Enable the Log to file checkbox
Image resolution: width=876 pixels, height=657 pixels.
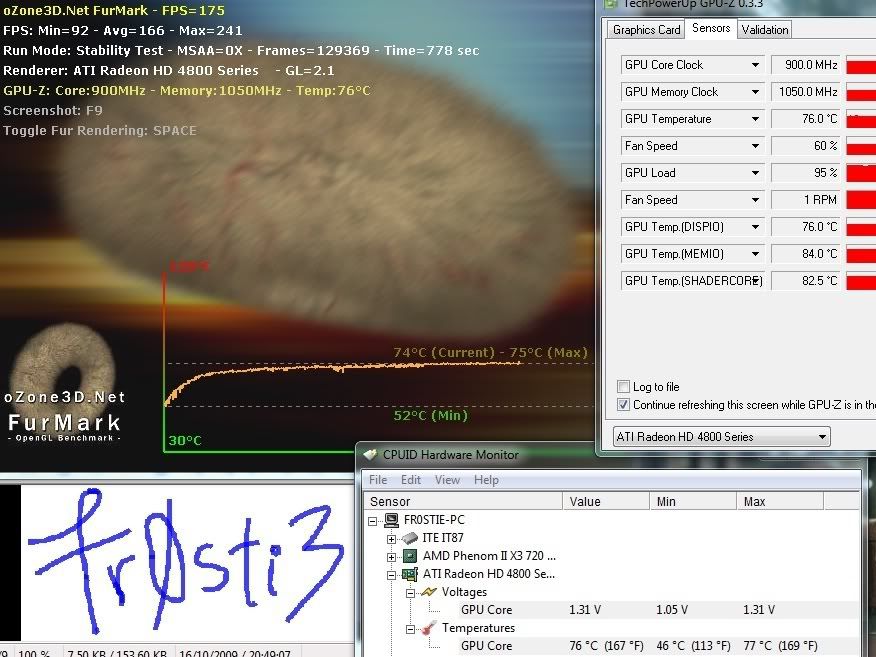[x=623, y=386]
